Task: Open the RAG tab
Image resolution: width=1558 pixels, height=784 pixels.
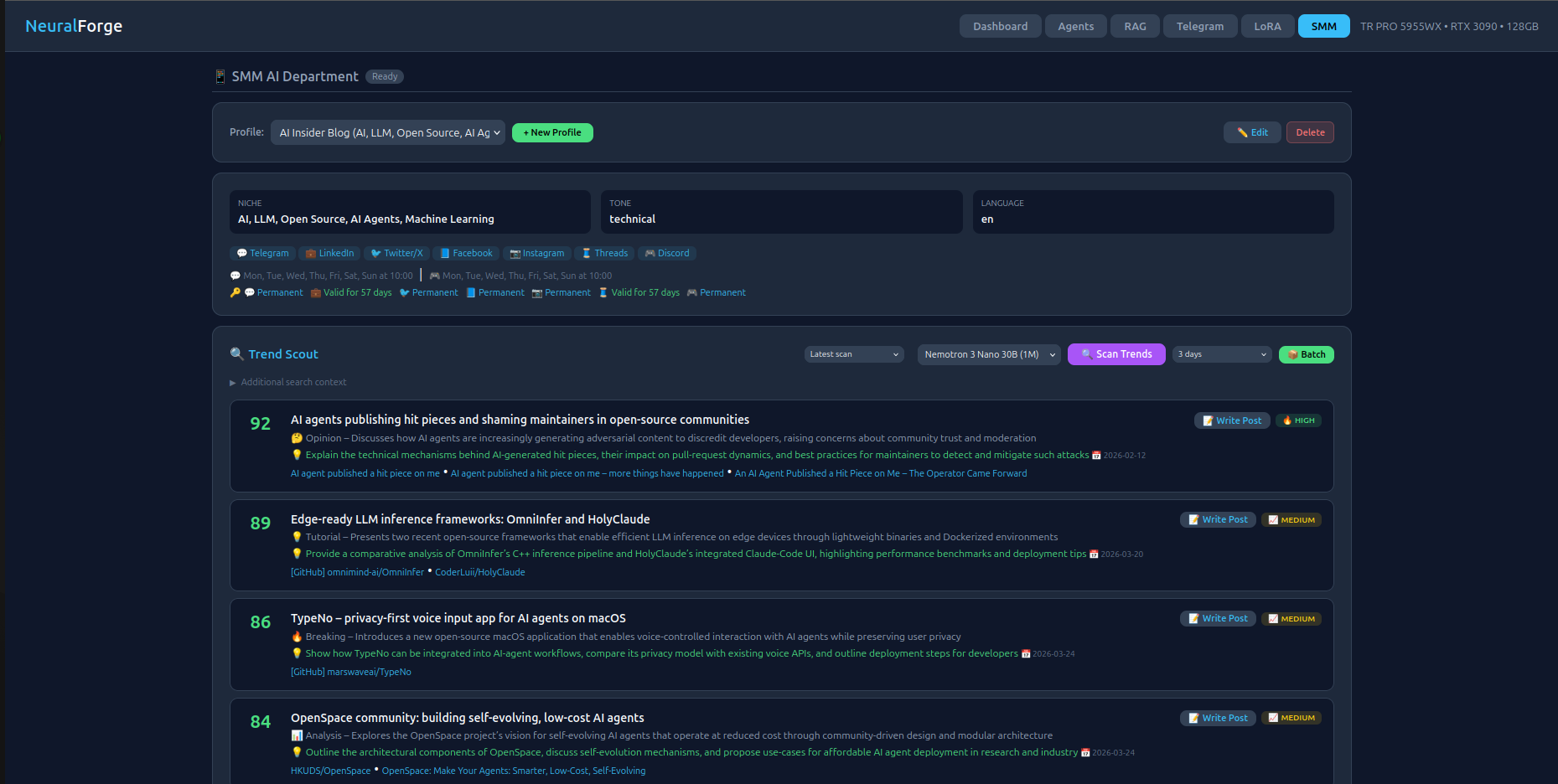Action: click(1135, 26)
